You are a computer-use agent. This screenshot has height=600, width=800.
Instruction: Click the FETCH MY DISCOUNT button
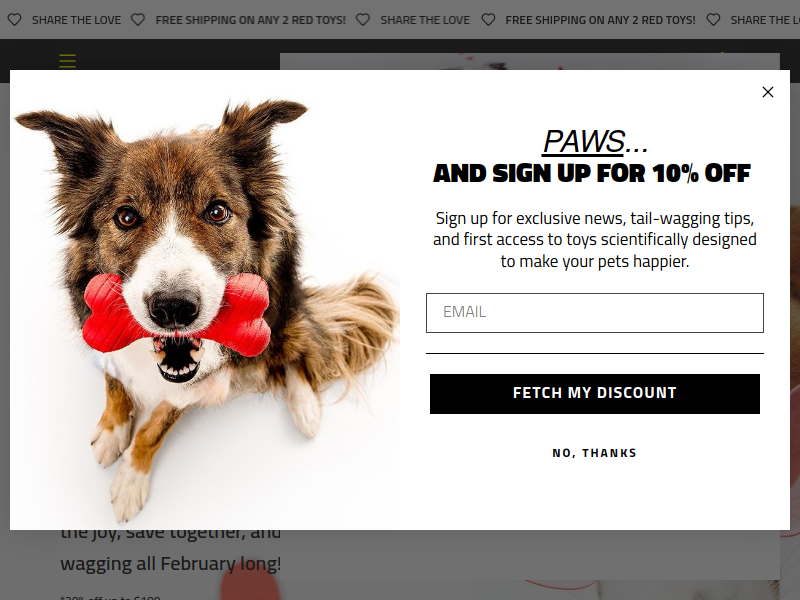click(595, 394)
